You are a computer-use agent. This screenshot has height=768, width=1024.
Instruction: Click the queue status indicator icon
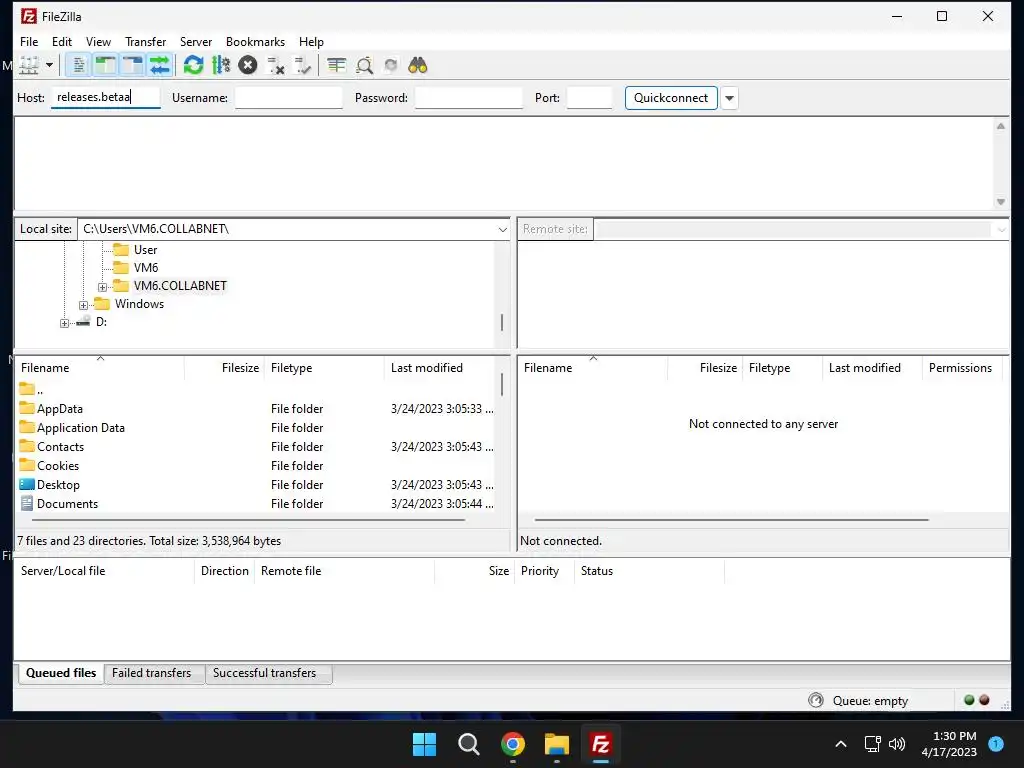click(816, 701)
